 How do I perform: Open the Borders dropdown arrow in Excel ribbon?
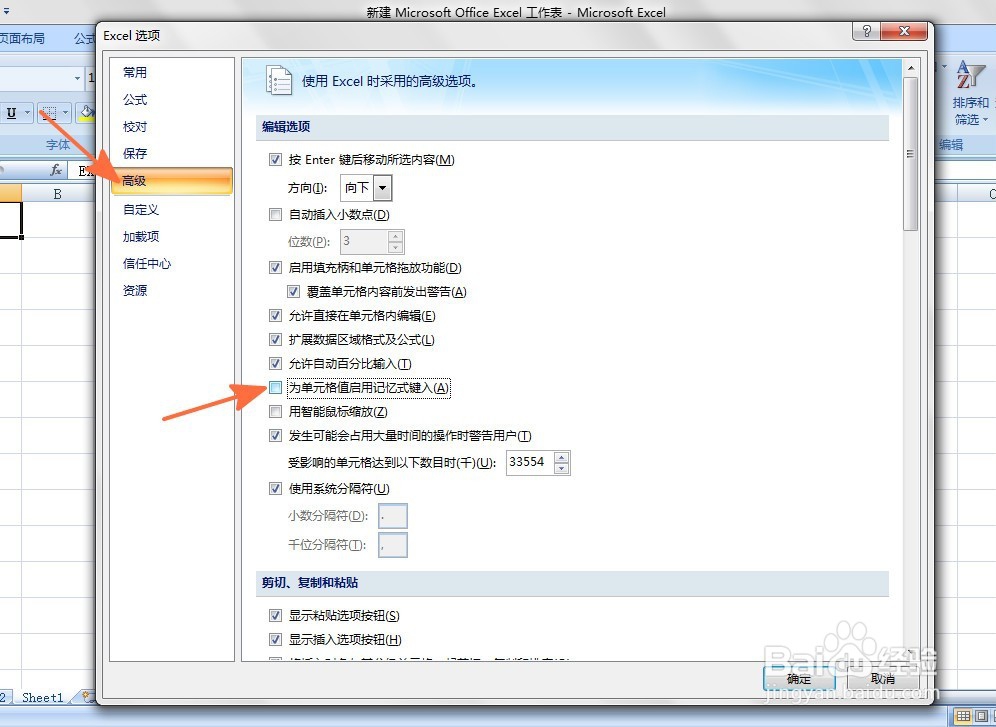65,114
